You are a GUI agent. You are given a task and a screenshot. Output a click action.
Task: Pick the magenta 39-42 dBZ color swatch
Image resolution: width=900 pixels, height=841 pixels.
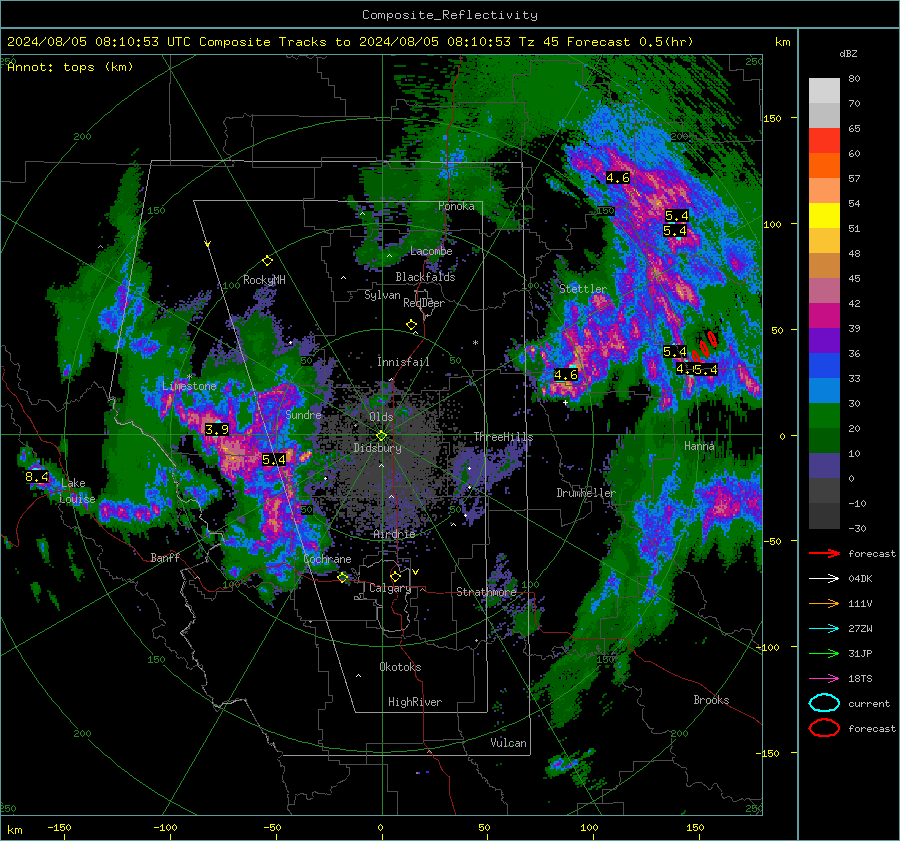click(824, 316)
